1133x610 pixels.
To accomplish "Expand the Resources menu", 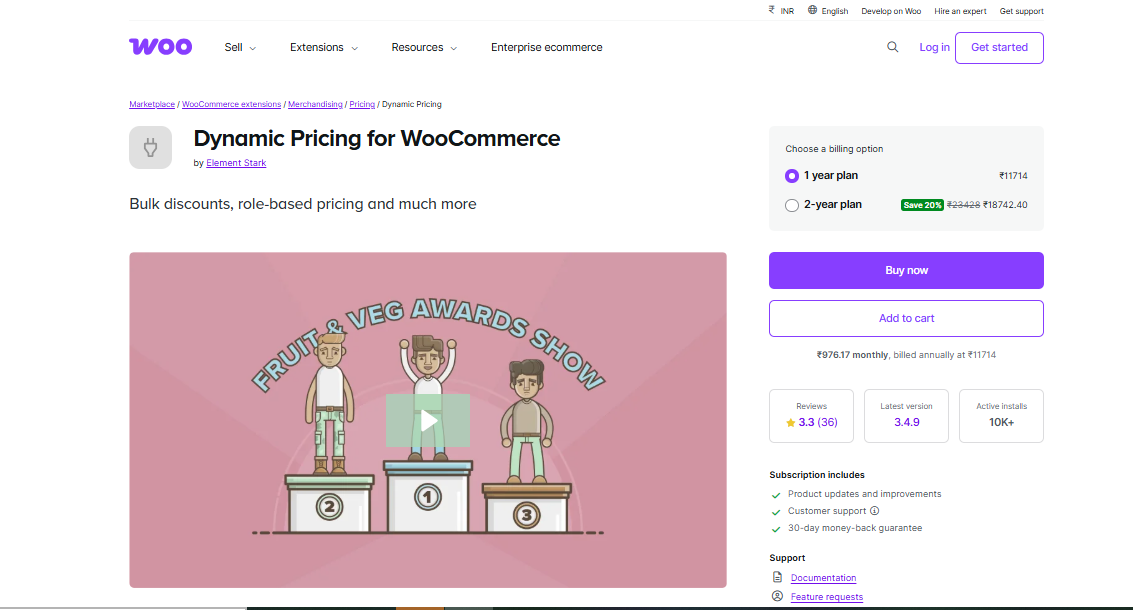I will tap(419, 47).
